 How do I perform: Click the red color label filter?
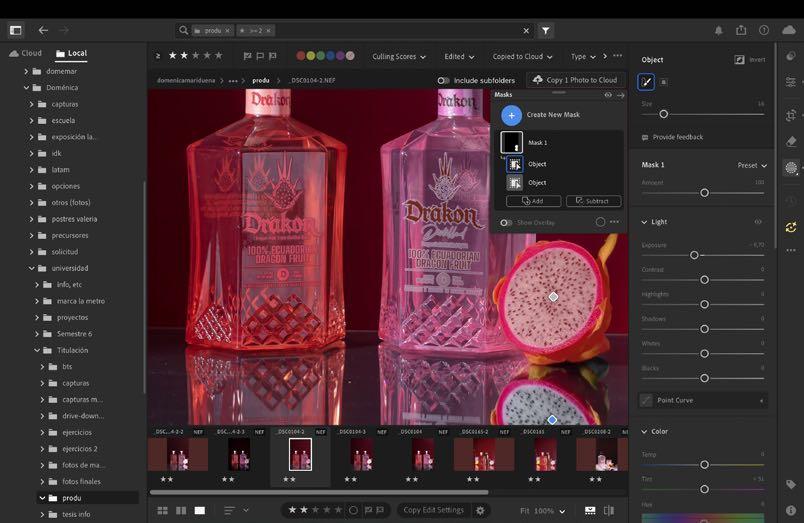[x=301, y=56]
